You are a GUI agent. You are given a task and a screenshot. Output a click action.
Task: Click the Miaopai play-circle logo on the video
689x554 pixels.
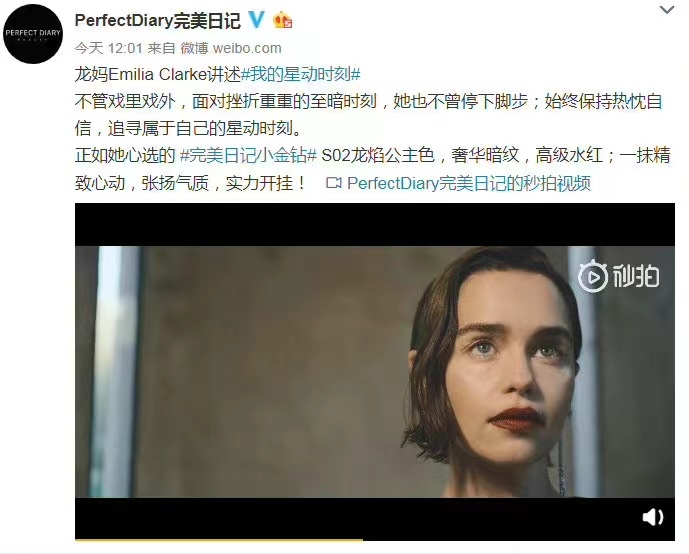pos(592,276)
